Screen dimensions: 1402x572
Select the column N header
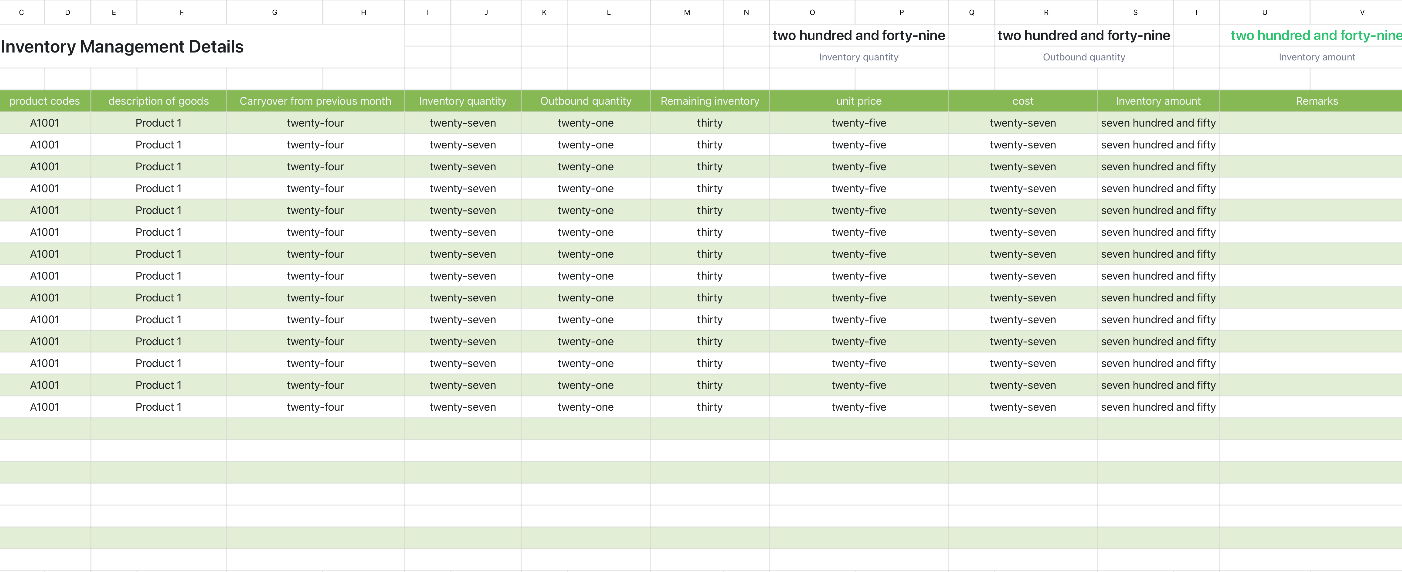point(747,12)
